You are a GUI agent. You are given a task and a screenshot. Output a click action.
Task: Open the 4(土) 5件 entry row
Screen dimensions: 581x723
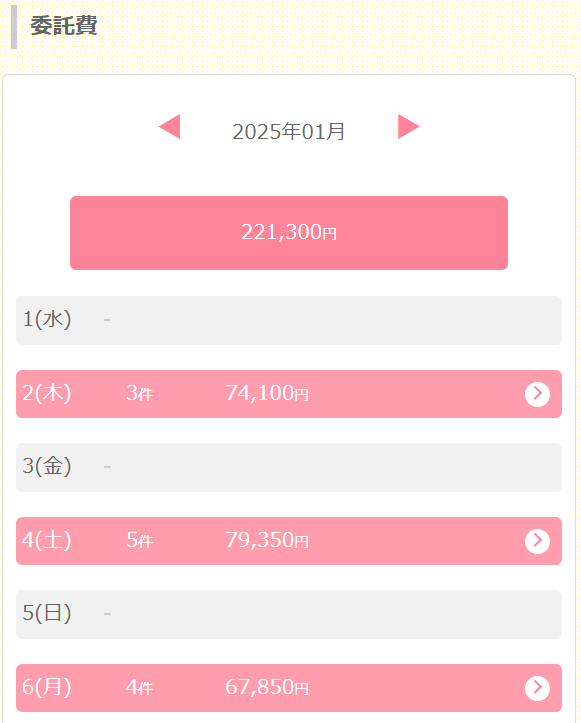click(289, 541)
